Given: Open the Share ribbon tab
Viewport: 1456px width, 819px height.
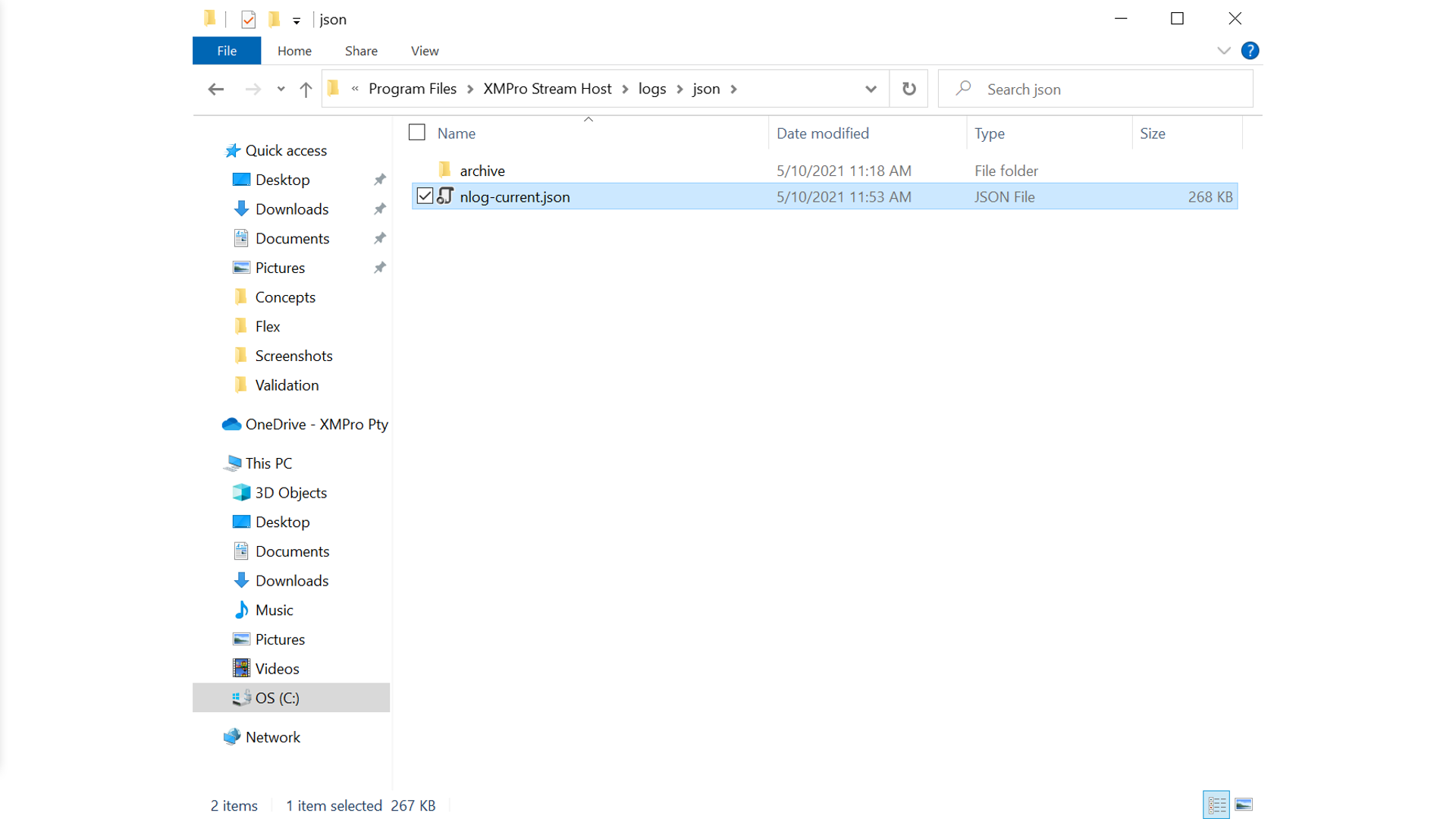Looking at the screenshot, I should pos(361,50).
